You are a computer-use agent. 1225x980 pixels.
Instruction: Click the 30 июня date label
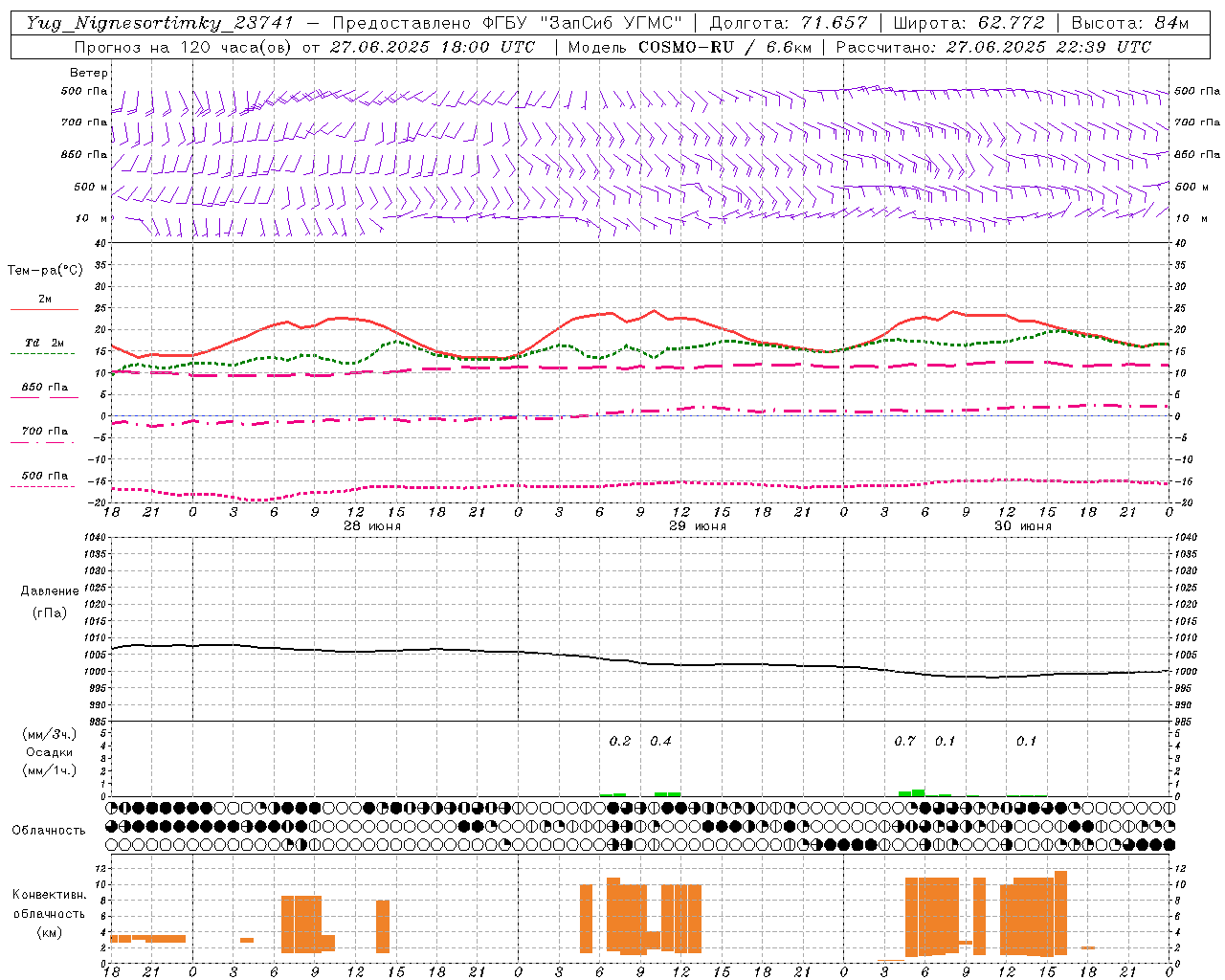click(1023, 526)
